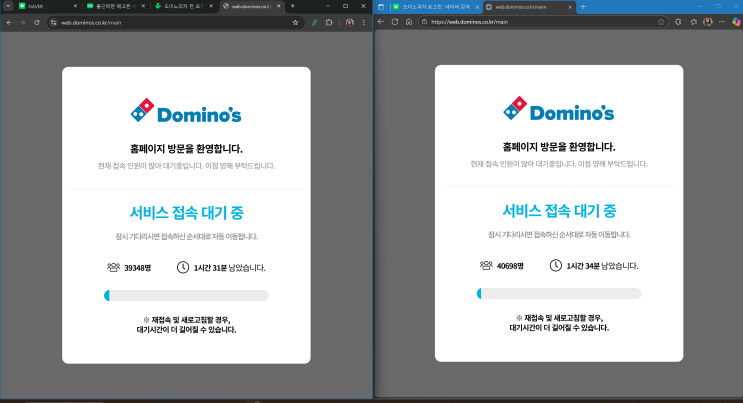Refresh the page in Edge
743x403 pixels.
coord(395,22)
